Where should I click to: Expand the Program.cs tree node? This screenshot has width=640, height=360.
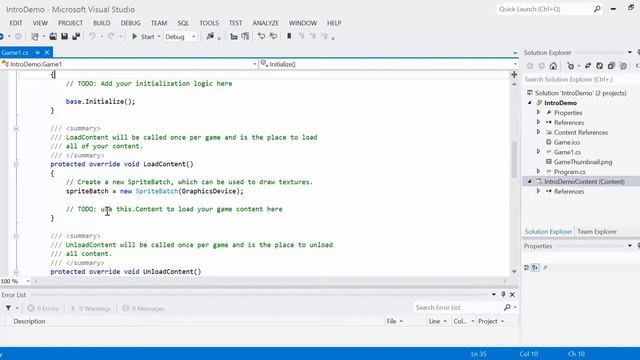[538, 171]
